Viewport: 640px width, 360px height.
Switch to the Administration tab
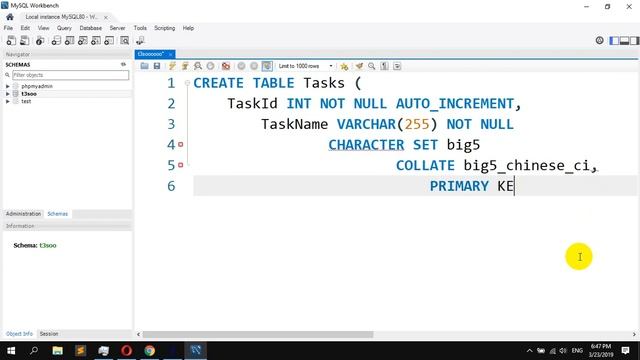coord(23,214)
